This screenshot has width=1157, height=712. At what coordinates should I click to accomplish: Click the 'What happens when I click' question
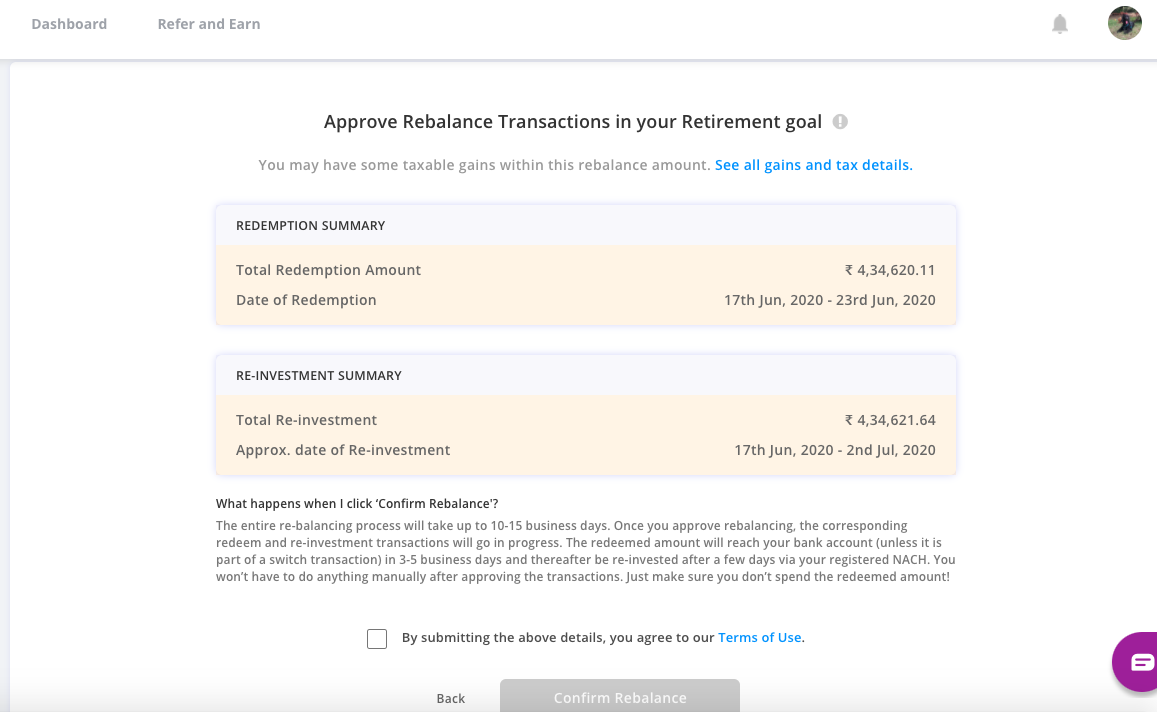(x=357, y=504)
